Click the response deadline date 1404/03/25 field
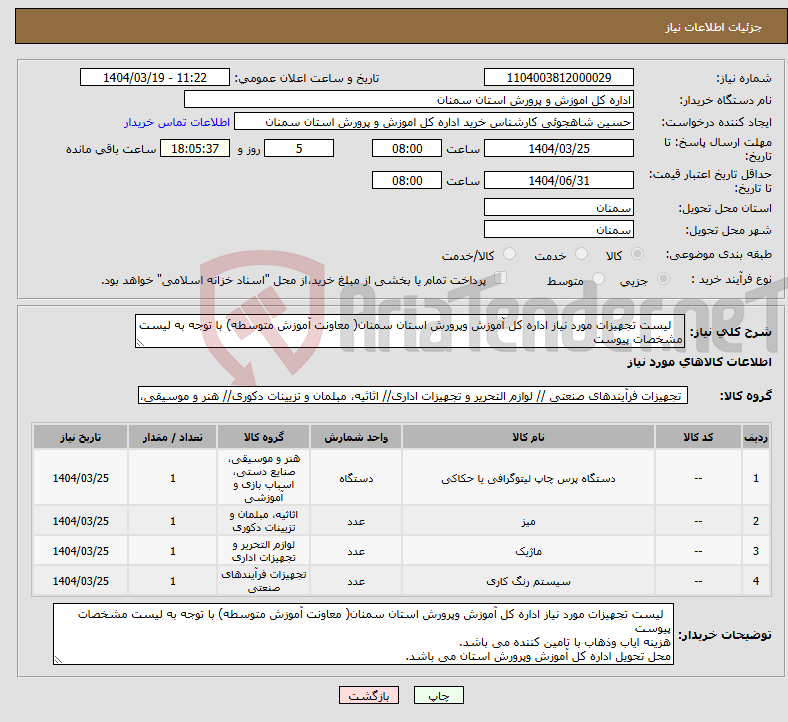Screen dimensions: 788x722 tap(558, 148)
